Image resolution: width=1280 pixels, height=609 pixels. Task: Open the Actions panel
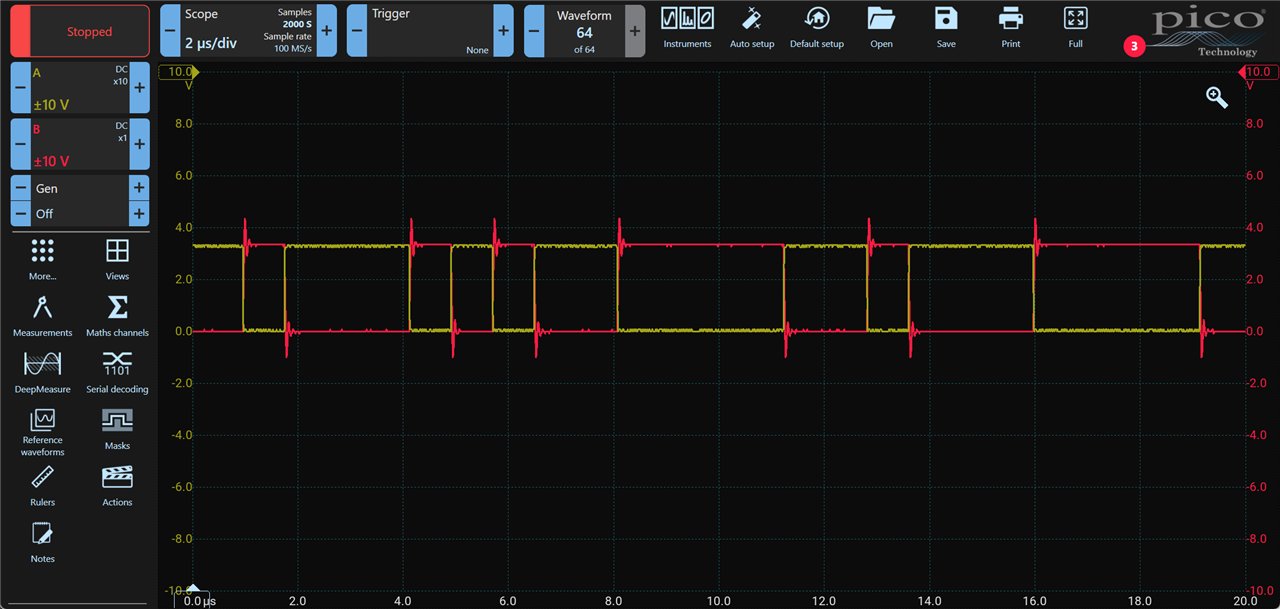click(117, 487)
